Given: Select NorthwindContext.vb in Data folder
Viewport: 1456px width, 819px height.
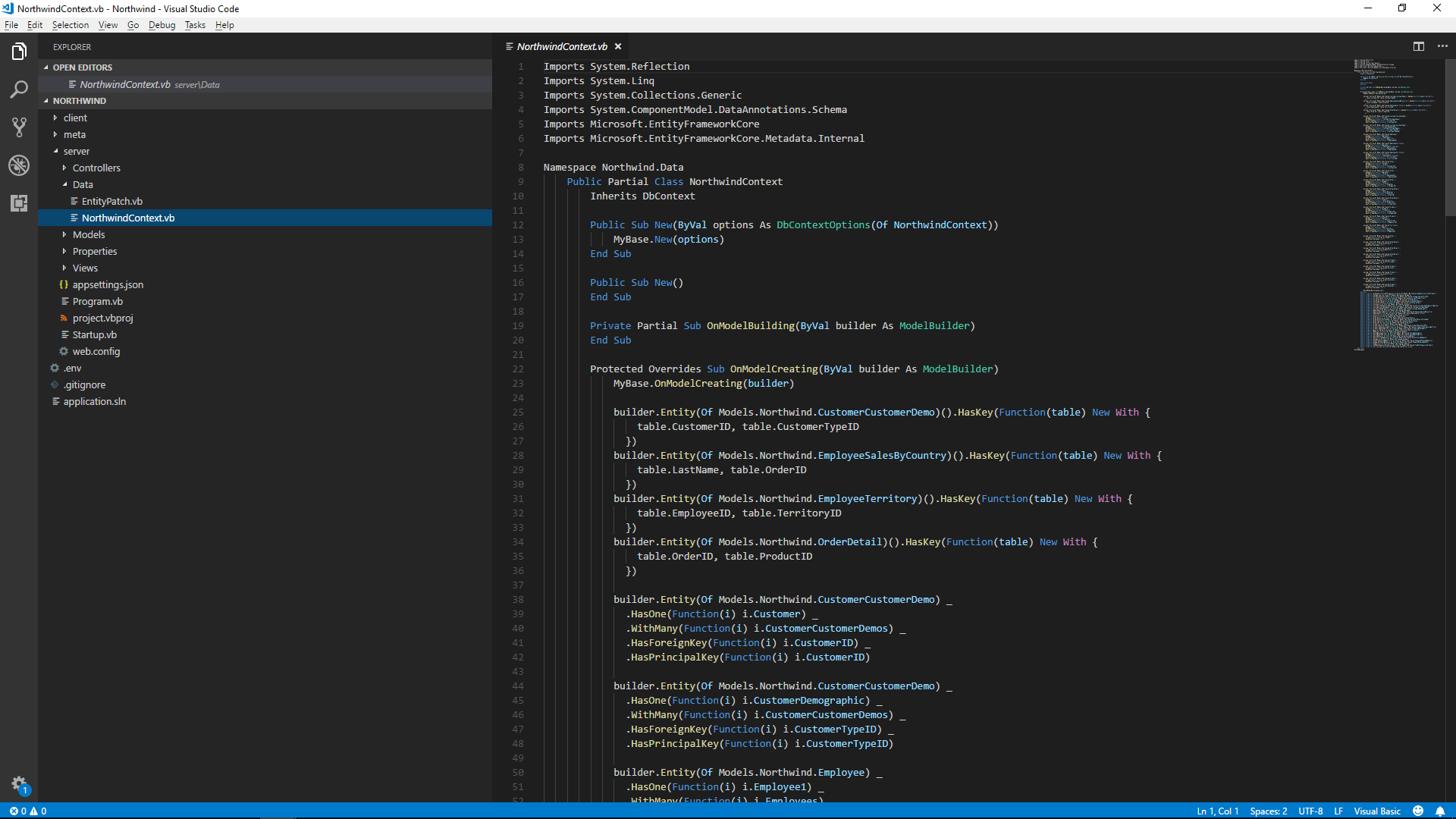Looking at the screenshot, I should (x=265, y=218).
